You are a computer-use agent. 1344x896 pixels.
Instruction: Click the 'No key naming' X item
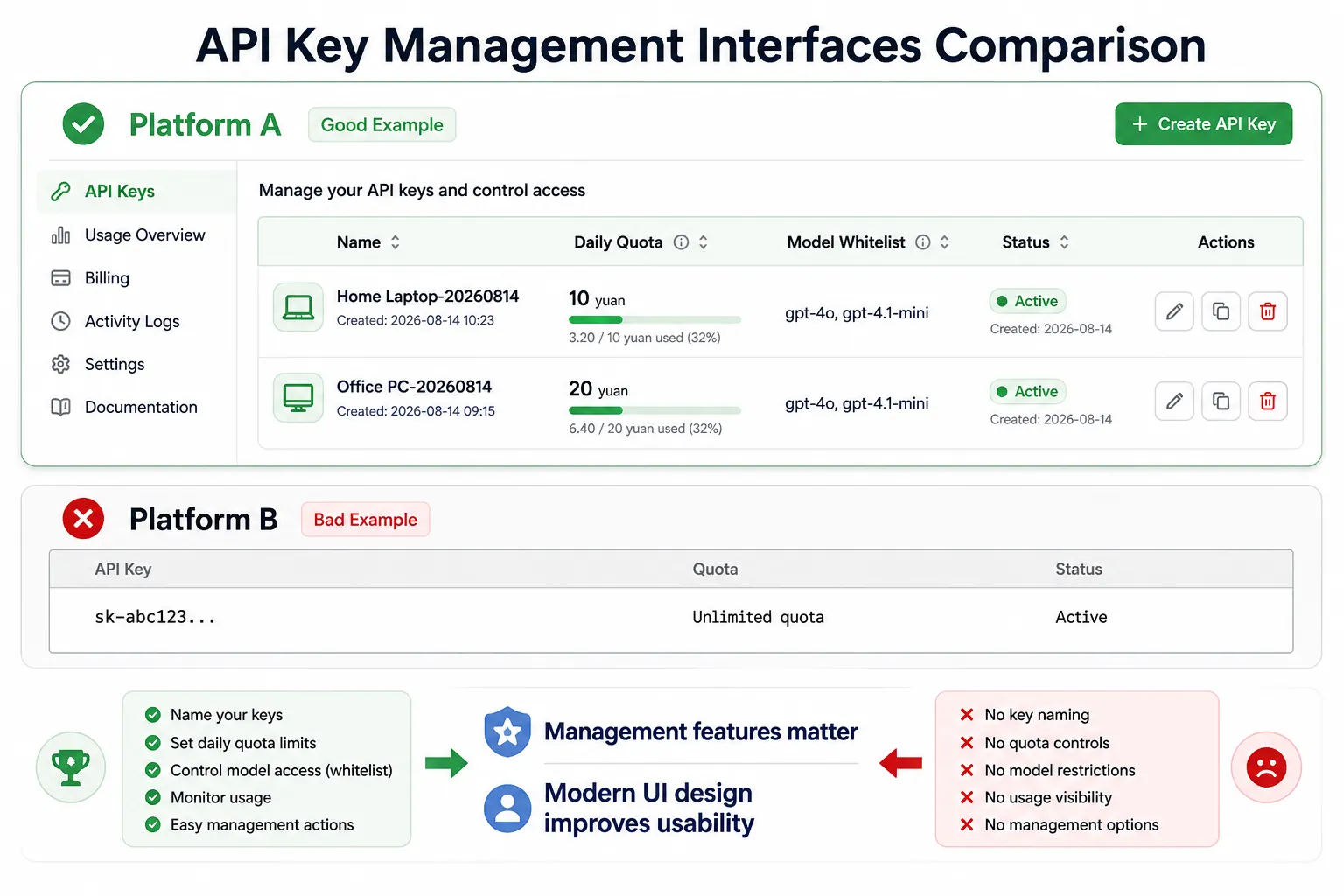[1025, 715]
